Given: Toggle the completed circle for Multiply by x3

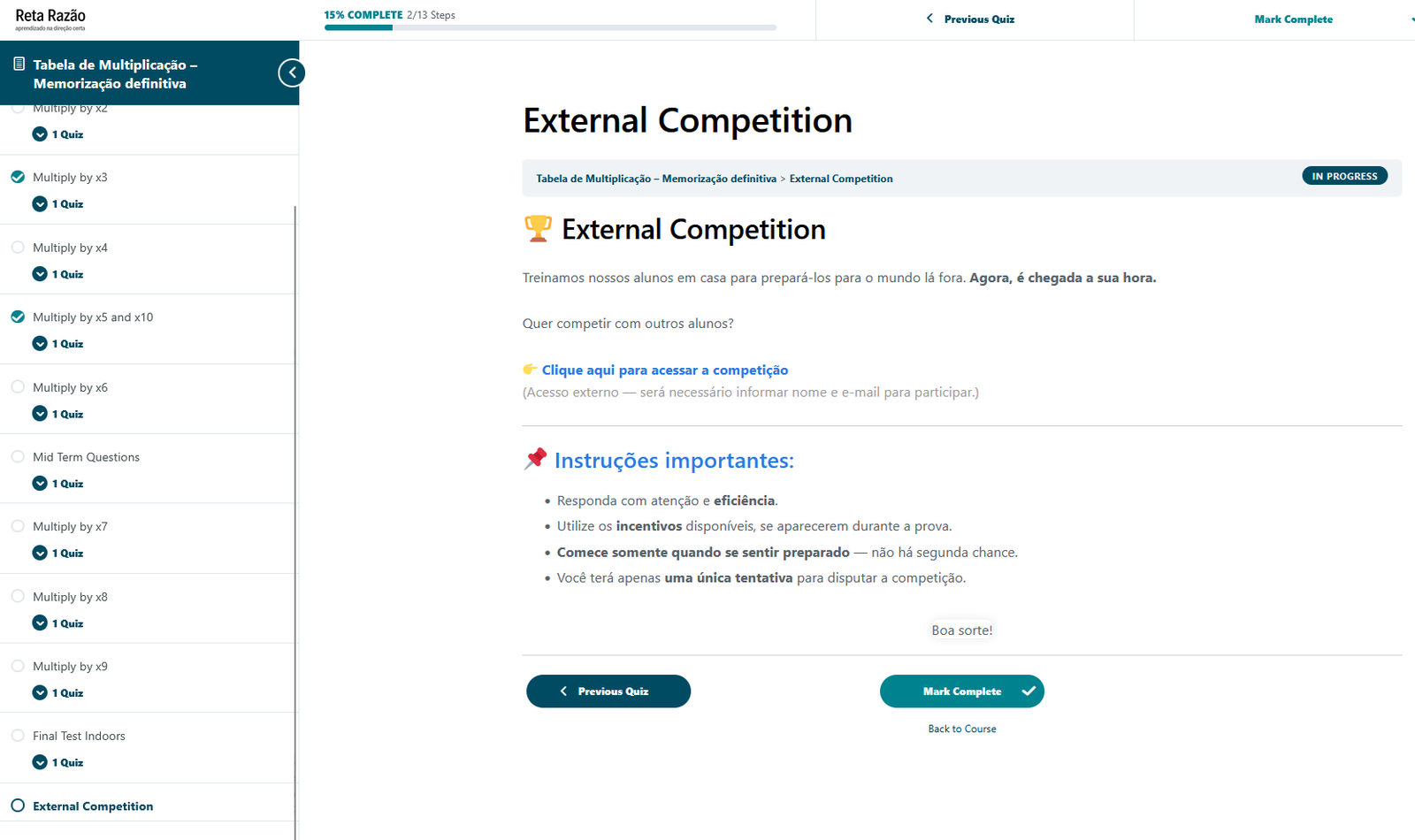Looking at the screenshot, I should 18,177.
